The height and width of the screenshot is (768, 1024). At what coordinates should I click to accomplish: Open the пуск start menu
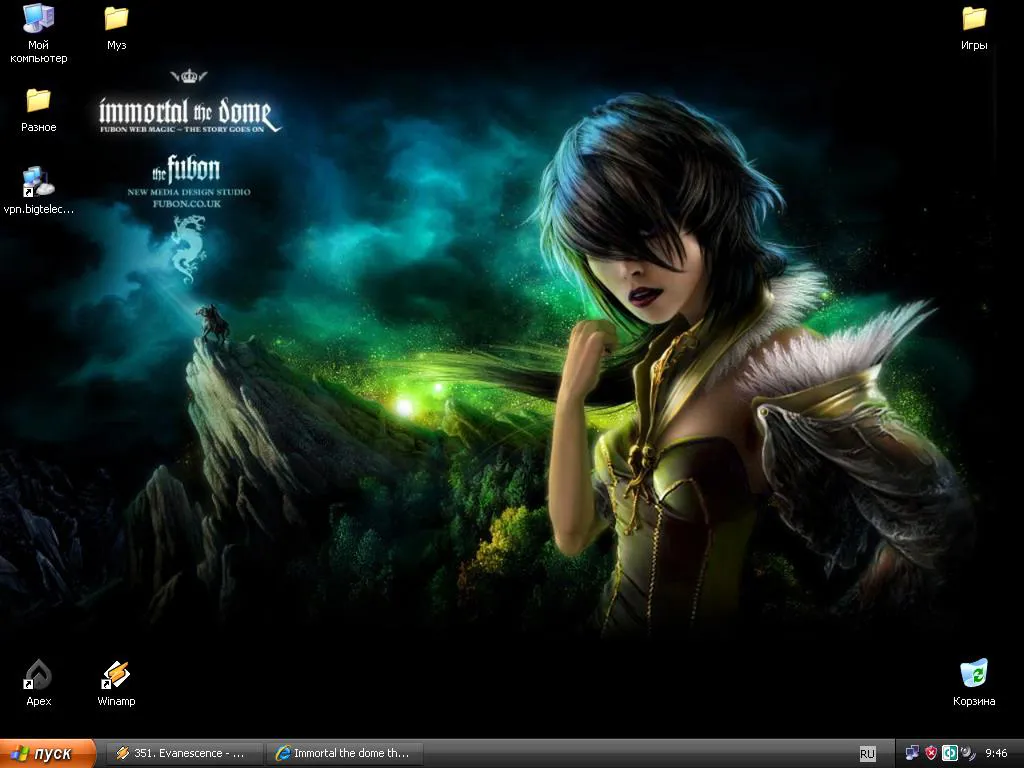[x=48, y=753]
